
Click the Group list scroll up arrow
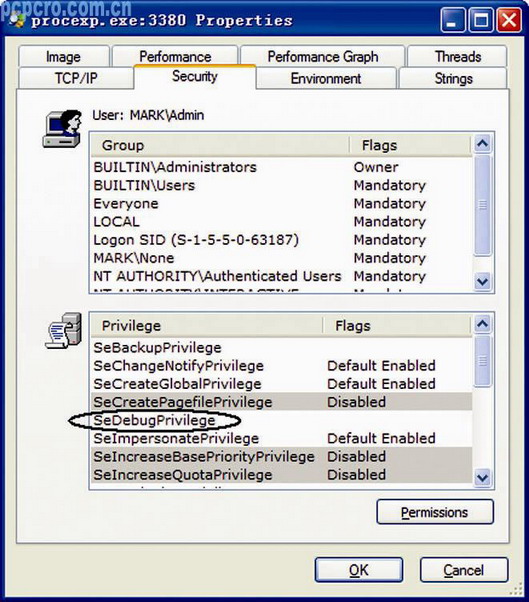tap(482, 144)
